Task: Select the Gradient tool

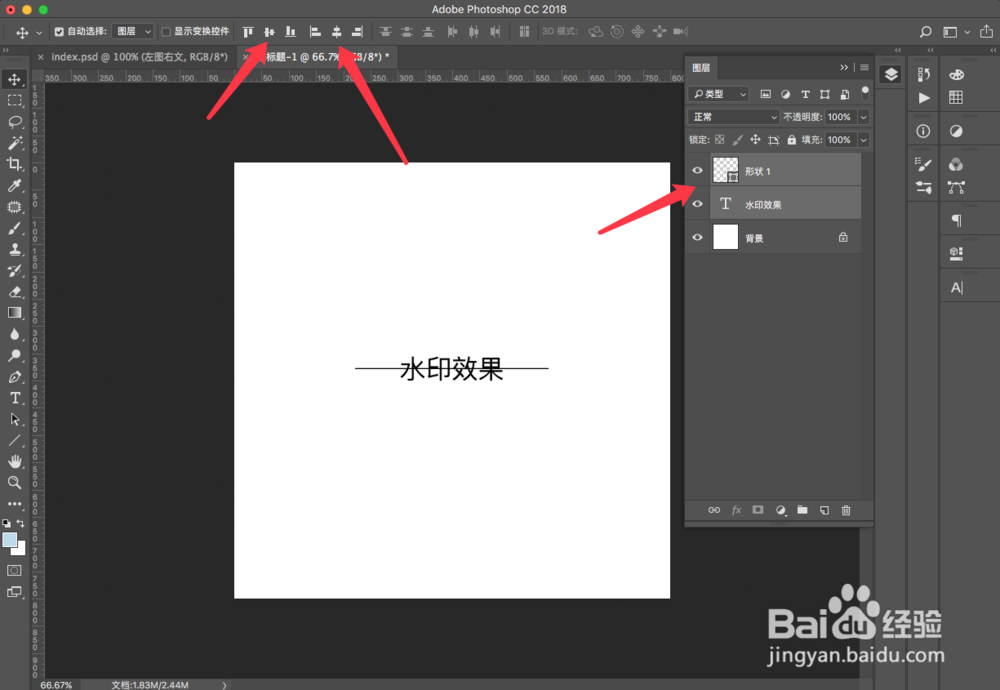Action: [14, 312]
